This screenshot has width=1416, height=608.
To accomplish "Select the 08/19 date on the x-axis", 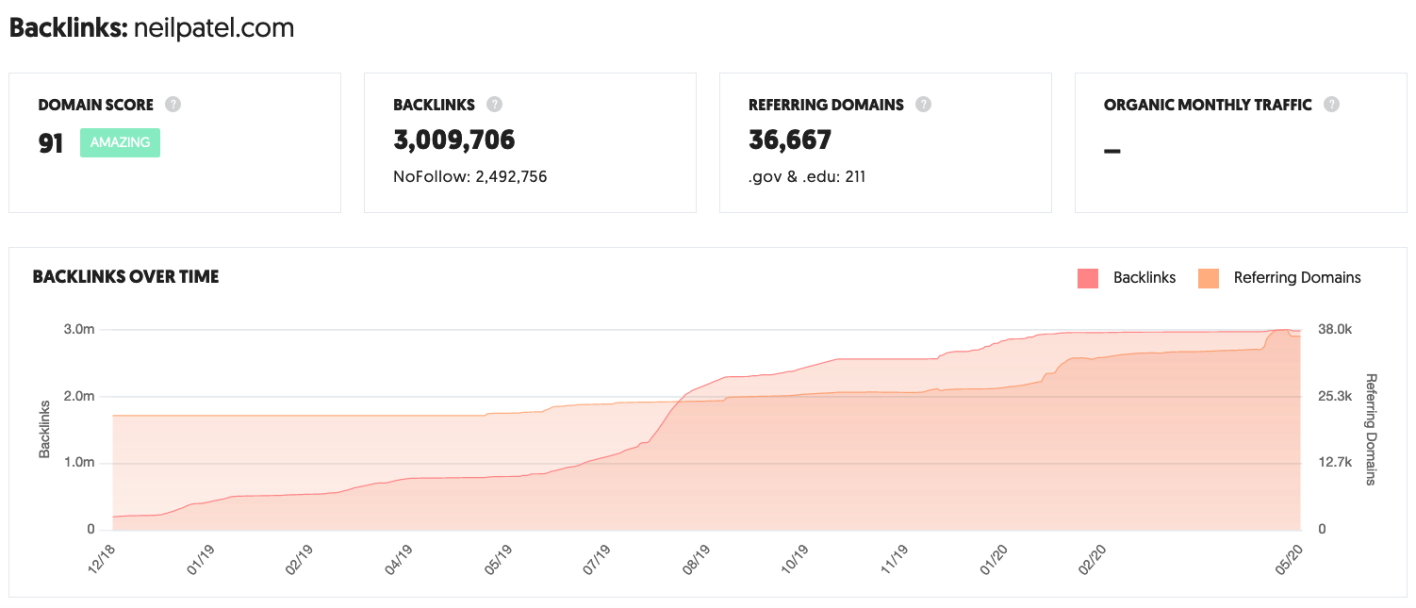I will pos(698,558).
